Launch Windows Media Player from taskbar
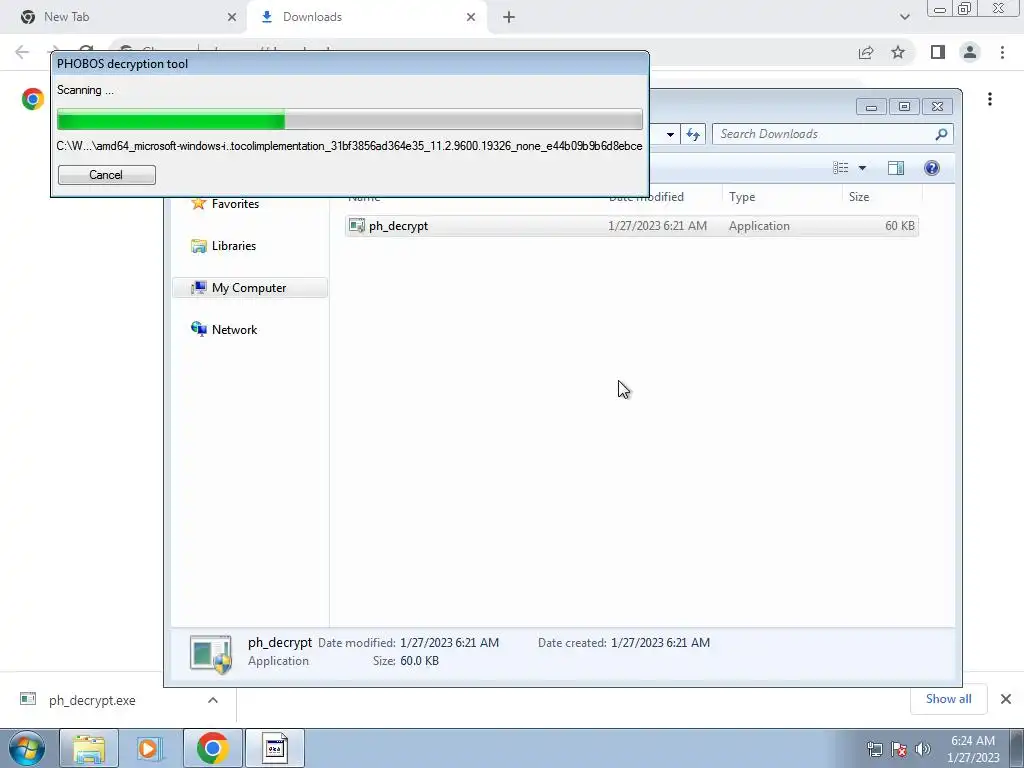Image resolution: width=1024 pixels, height=768 pixels. click(150, 748)
